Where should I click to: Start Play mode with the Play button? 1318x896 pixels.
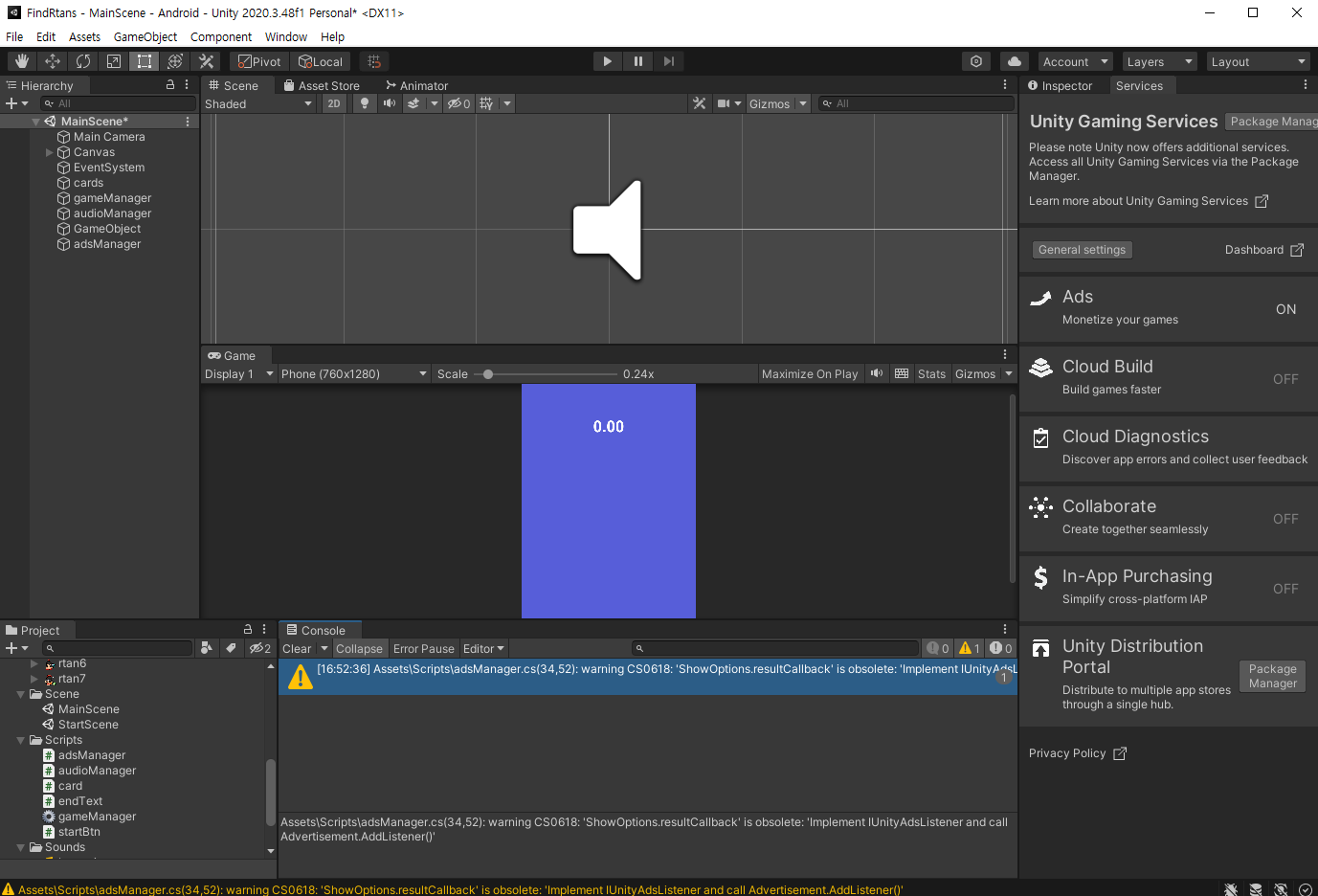tap(607, 61)
